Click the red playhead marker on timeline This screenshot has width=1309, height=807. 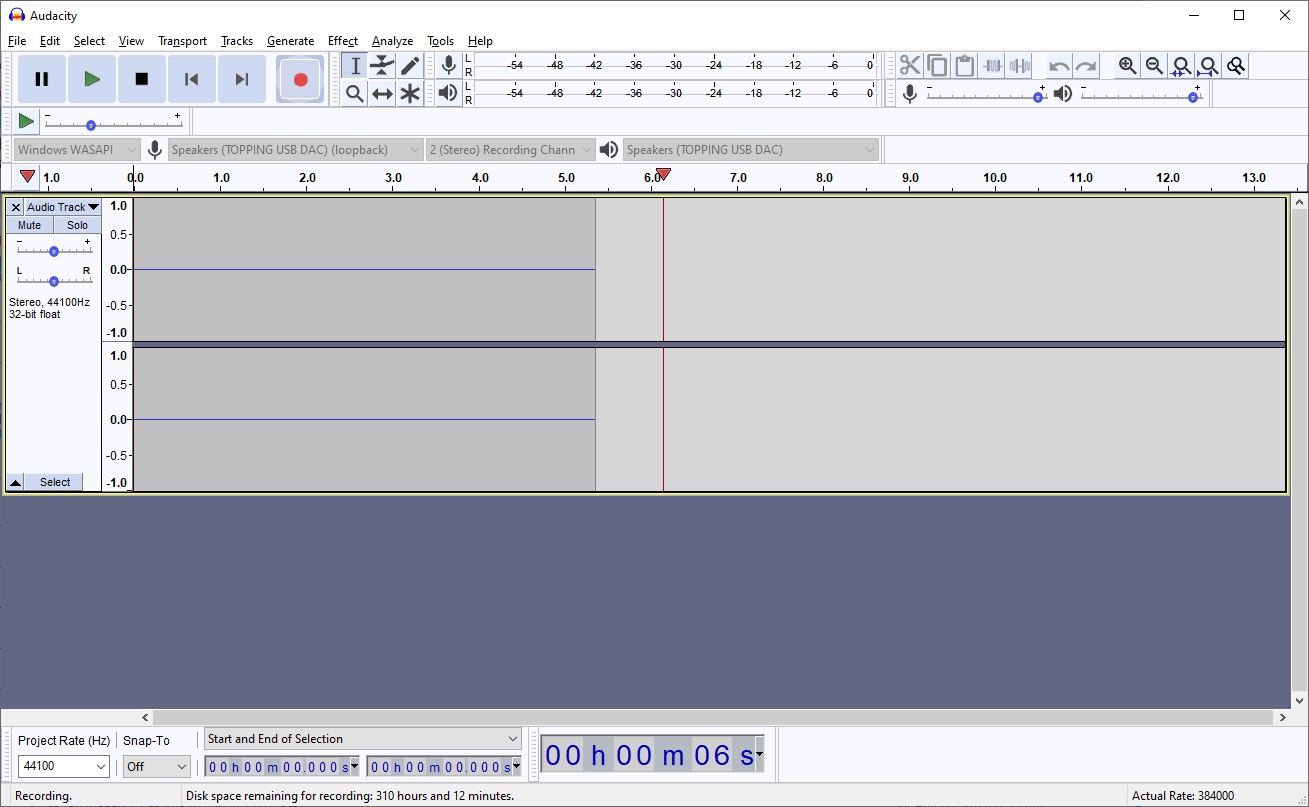click(663, 175)
